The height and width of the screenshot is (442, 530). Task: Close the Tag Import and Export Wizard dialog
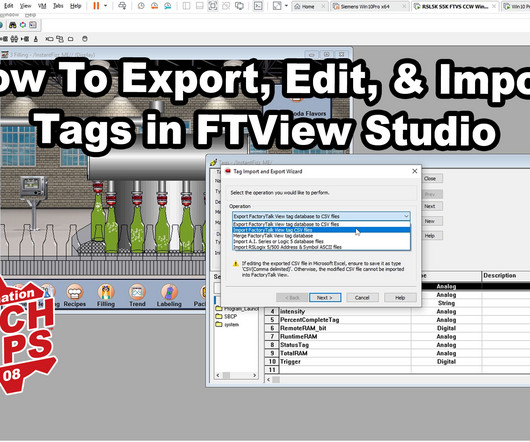point(415,171)
